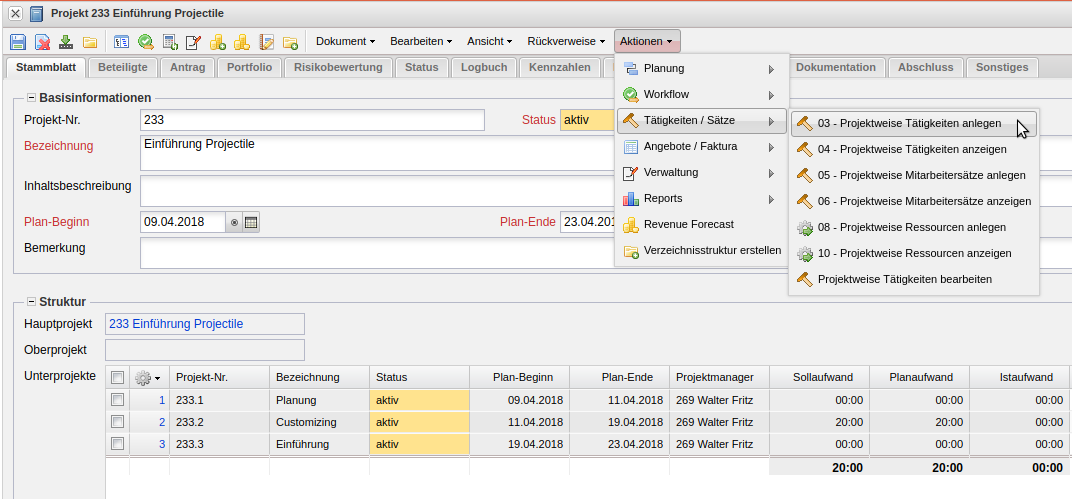
Task: Check the box for subproject 233.1 Planung
Action: click(117, 400)
